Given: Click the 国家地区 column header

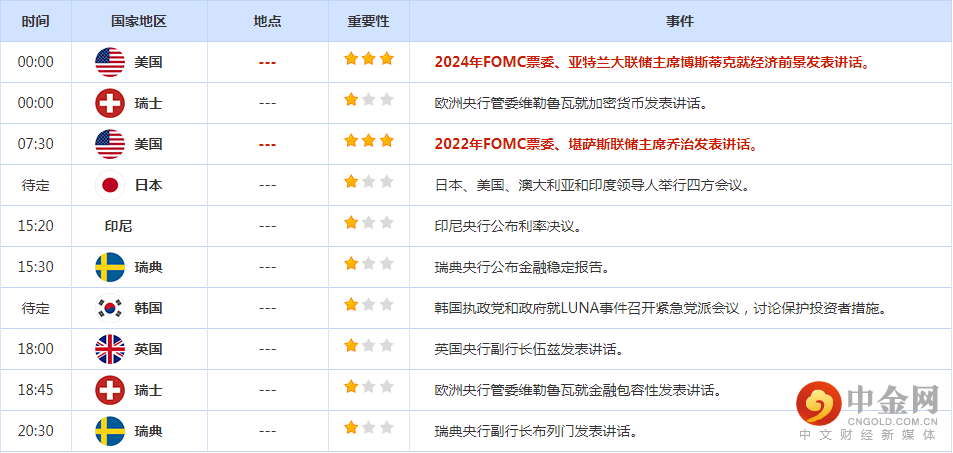Looking at the screenshot, I should [x=139, y=21].
